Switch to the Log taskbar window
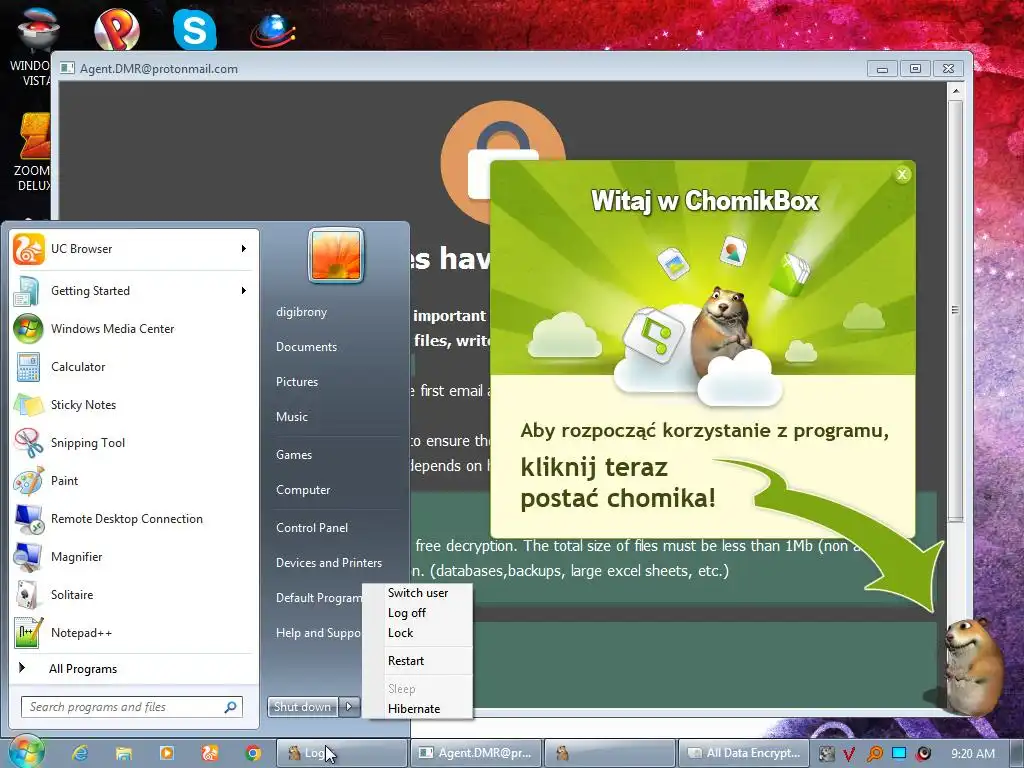Screen dimensions: 1024x768 [x=342, y=753]
